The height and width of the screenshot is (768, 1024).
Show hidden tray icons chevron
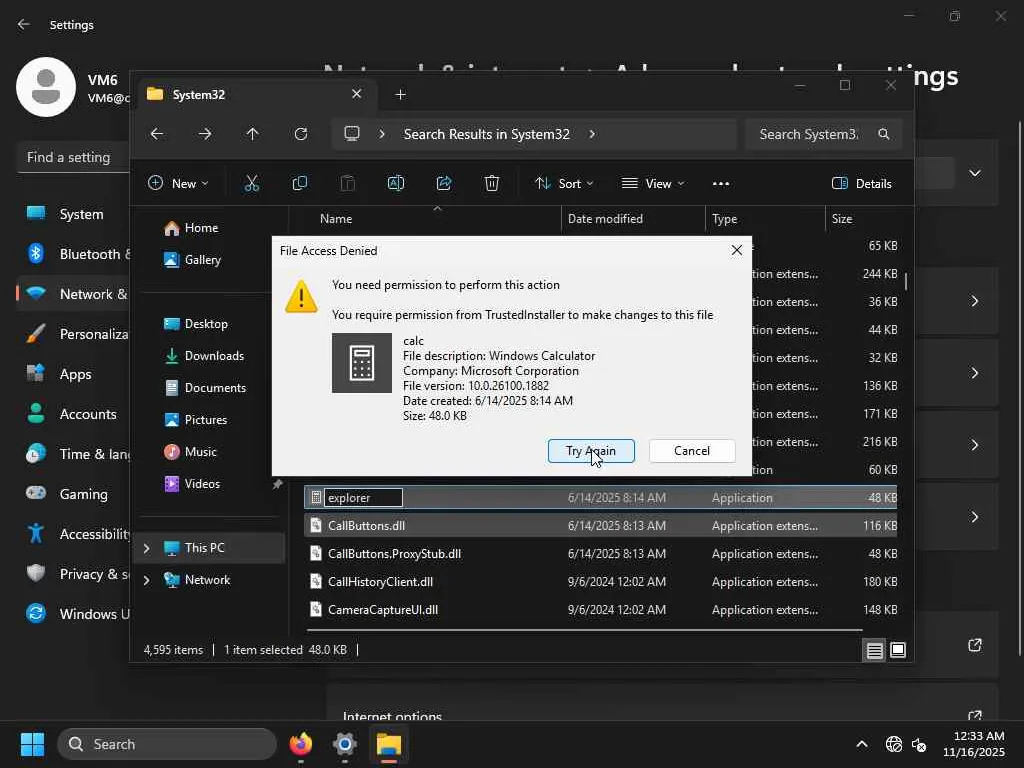pyautogui.click(x=862, y=744)
